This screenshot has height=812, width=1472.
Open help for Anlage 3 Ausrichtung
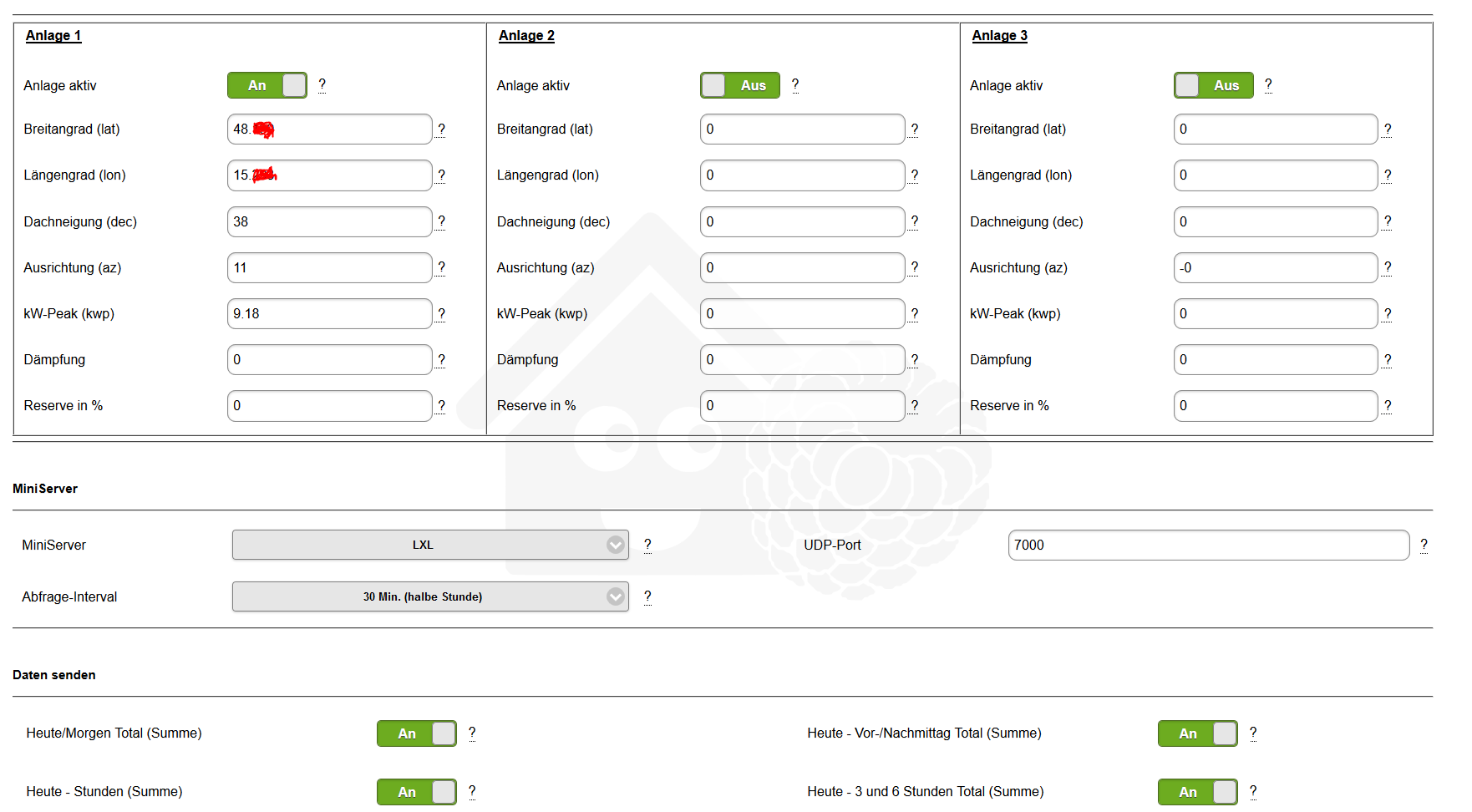tap(1388, 267)
